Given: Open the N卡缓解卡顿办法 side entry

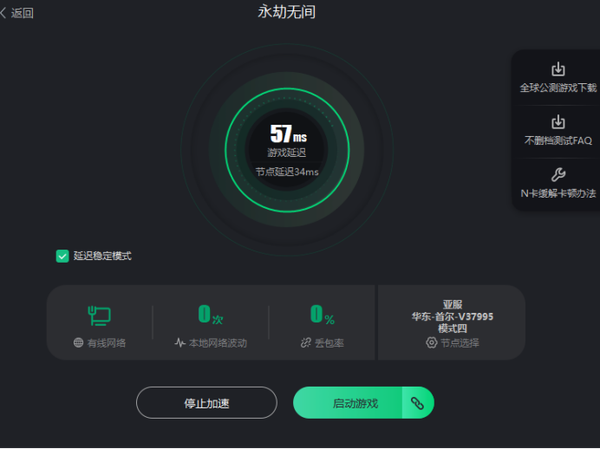Looking at the screenshot, I should pos(558,184).
